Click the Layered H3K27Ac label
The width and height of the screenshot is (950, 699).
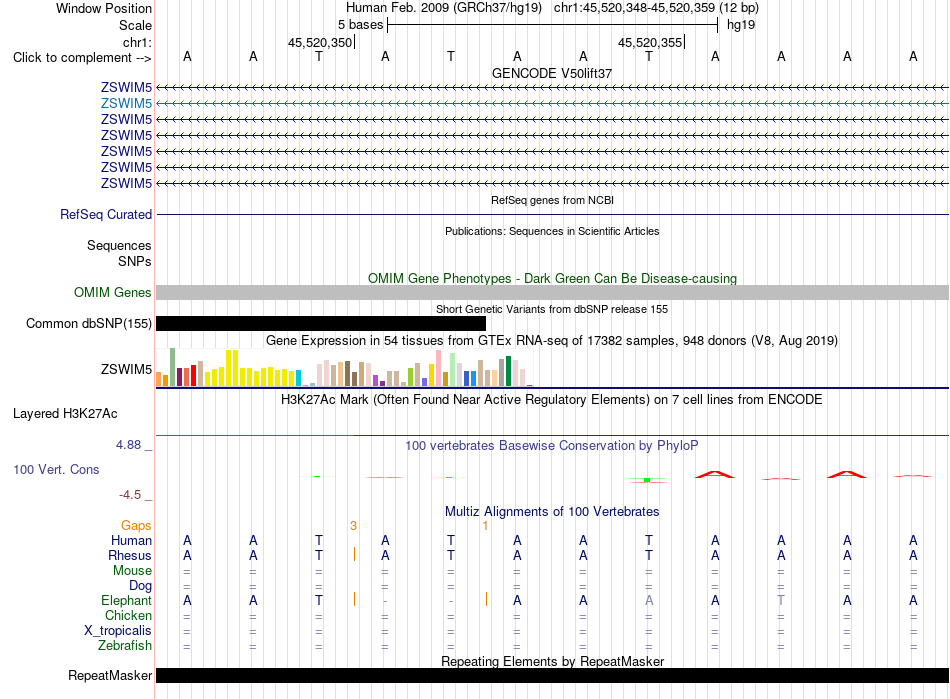click(x=65, y=414)
